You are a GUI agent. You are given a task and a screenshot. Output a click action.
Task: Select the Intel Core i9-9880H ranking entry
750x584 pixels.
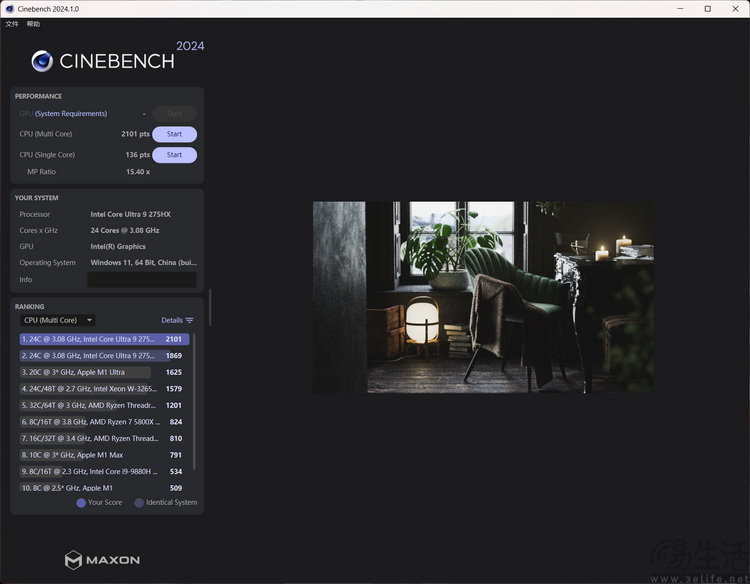point(104,472)
